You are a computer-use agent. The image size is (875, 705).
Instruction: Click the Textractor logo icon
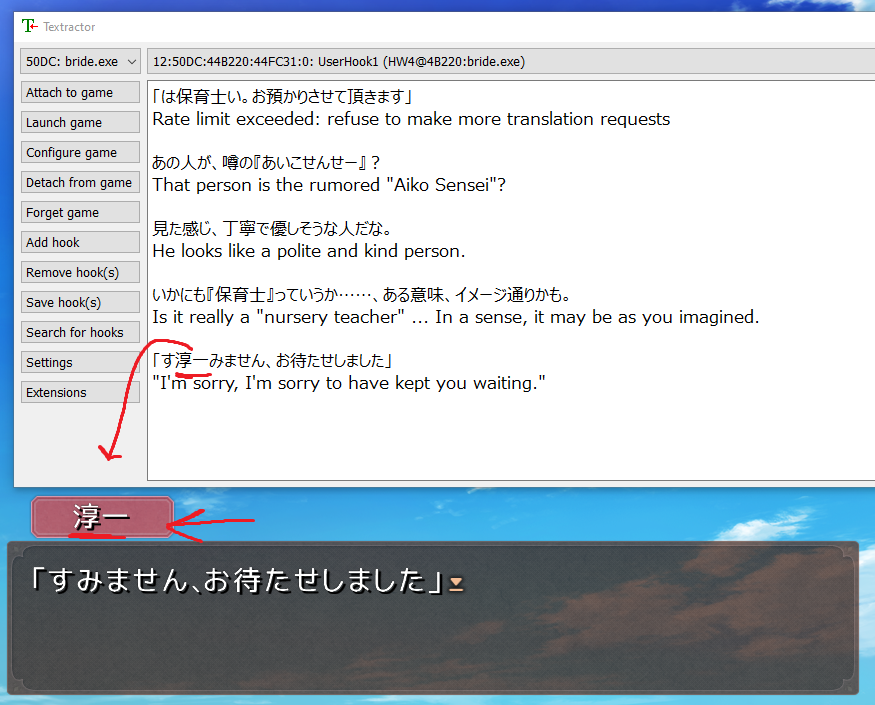29,26
